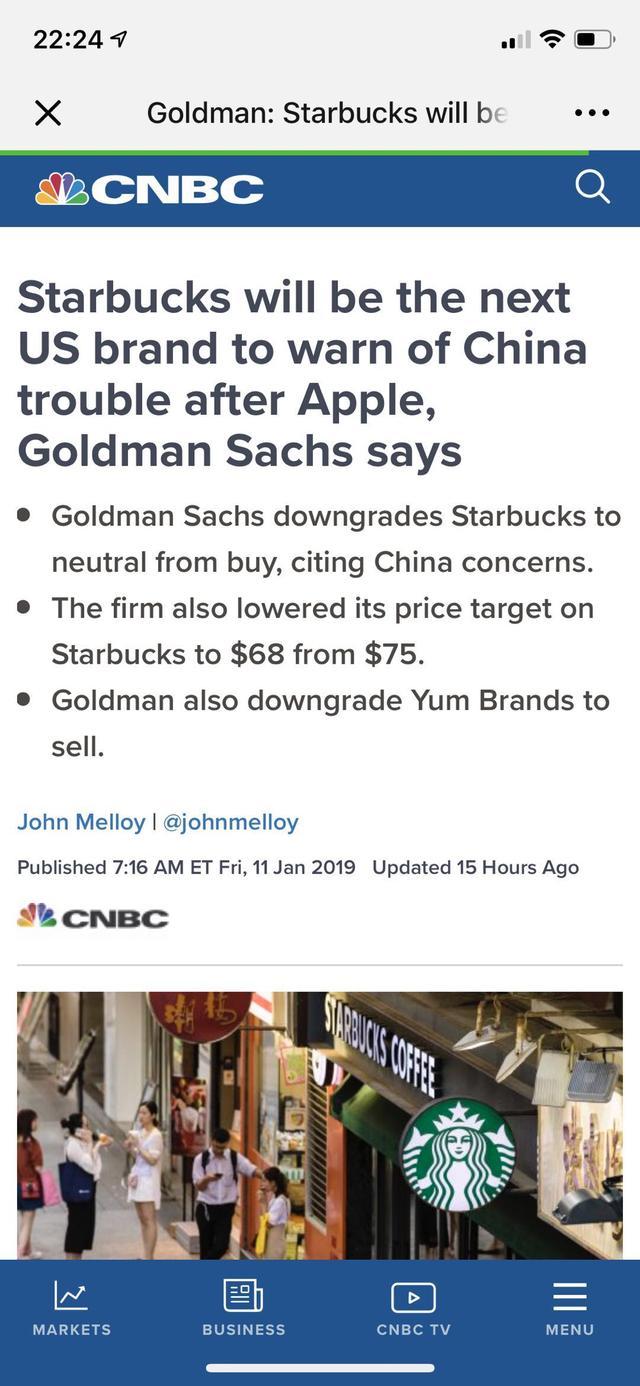Screen dimensions: 640x1386
Task: Tap the Starbucks storefront article photo
Action: (x=320, y=1124)
